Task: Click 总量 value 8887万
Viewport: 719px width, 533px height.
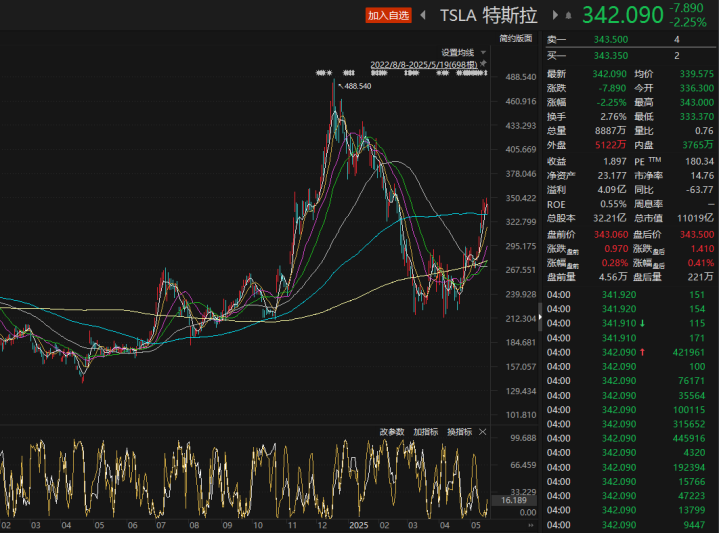Action: (x=610, y=131)
